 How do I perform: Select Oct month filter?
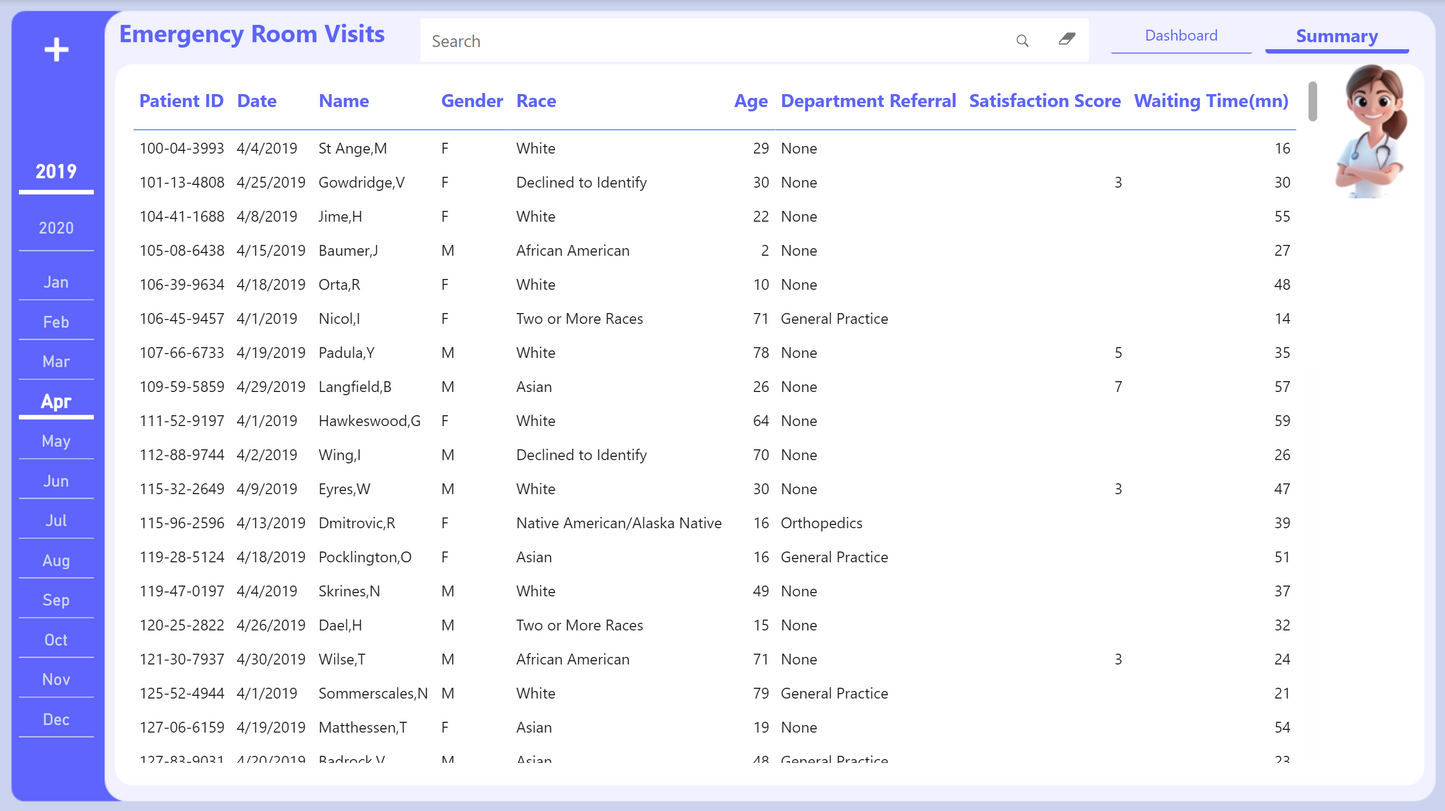(x=56, y=640)
